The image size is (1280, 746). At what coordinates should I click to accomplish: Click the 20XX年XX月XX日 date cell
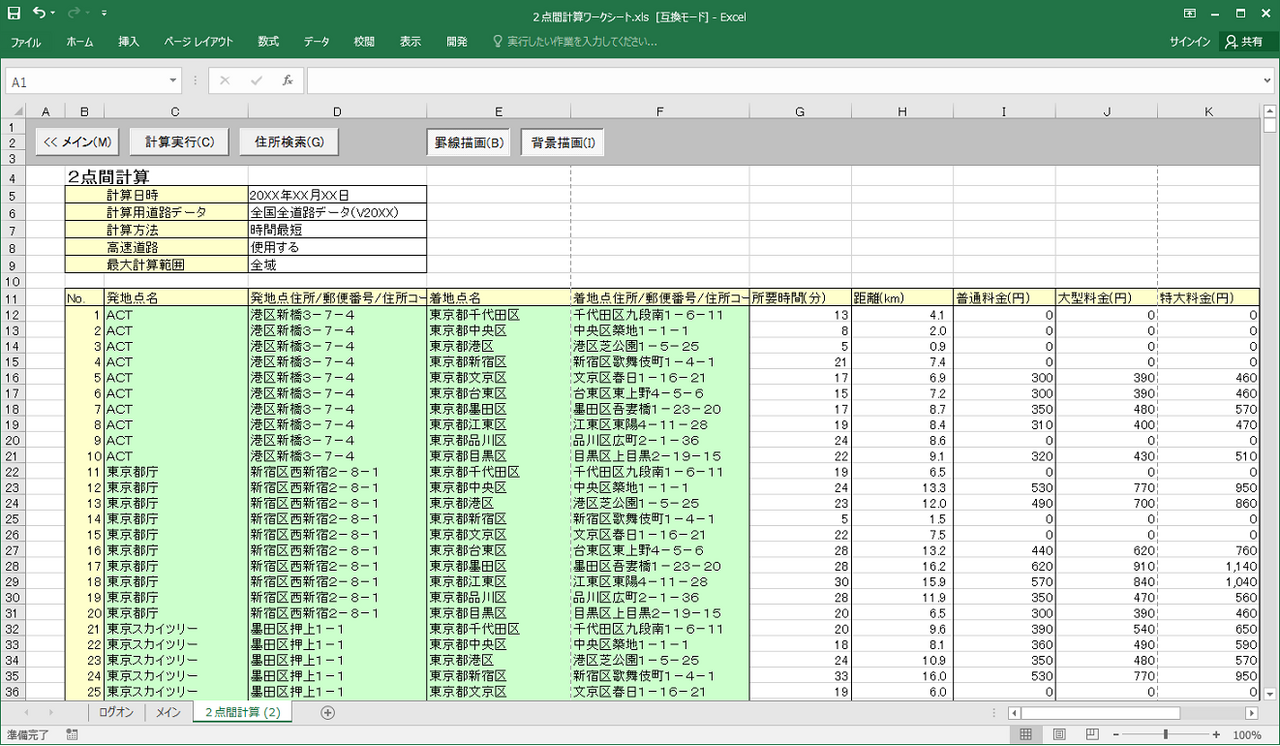tap(337, 195)
